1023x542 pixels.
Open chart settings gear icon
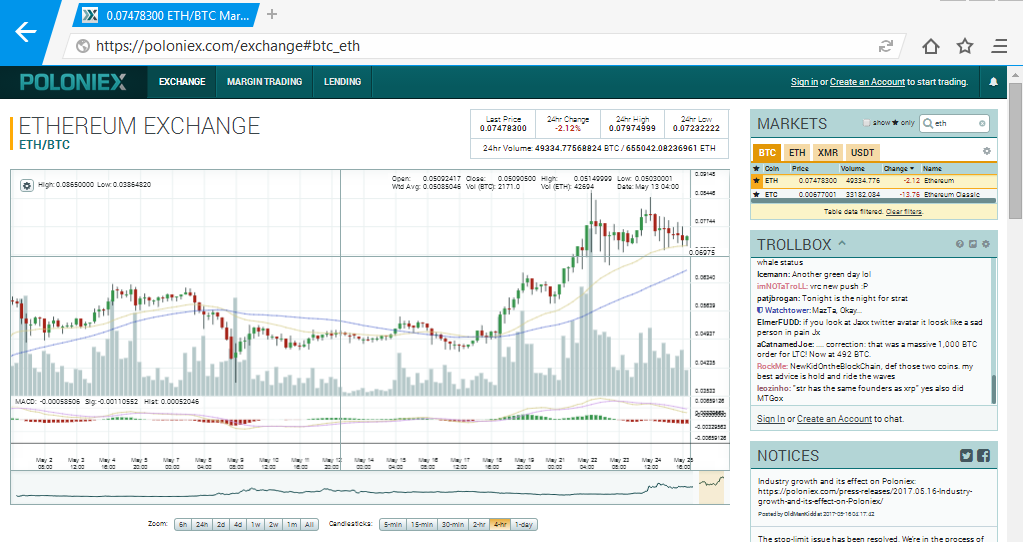[x=27, y=186]
